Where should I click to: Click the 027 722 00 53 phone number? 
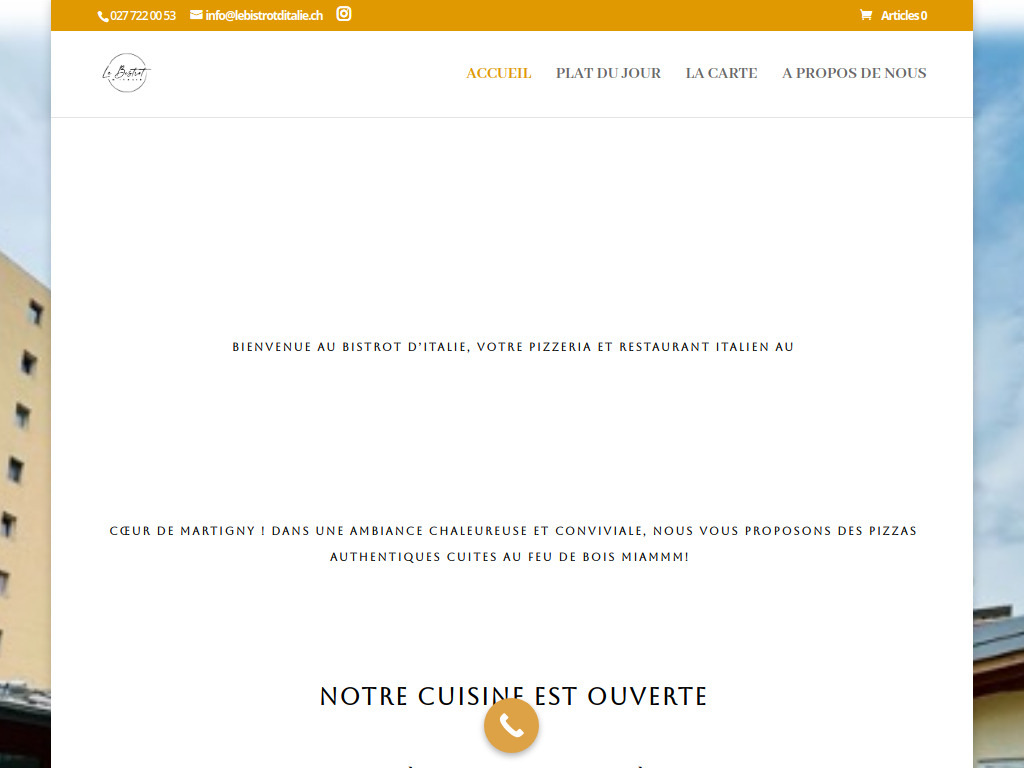141,15
